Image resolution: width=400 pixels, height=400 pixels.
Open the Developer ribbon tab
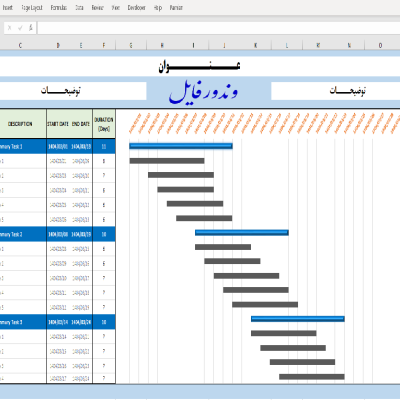click(x=137, y=7)
